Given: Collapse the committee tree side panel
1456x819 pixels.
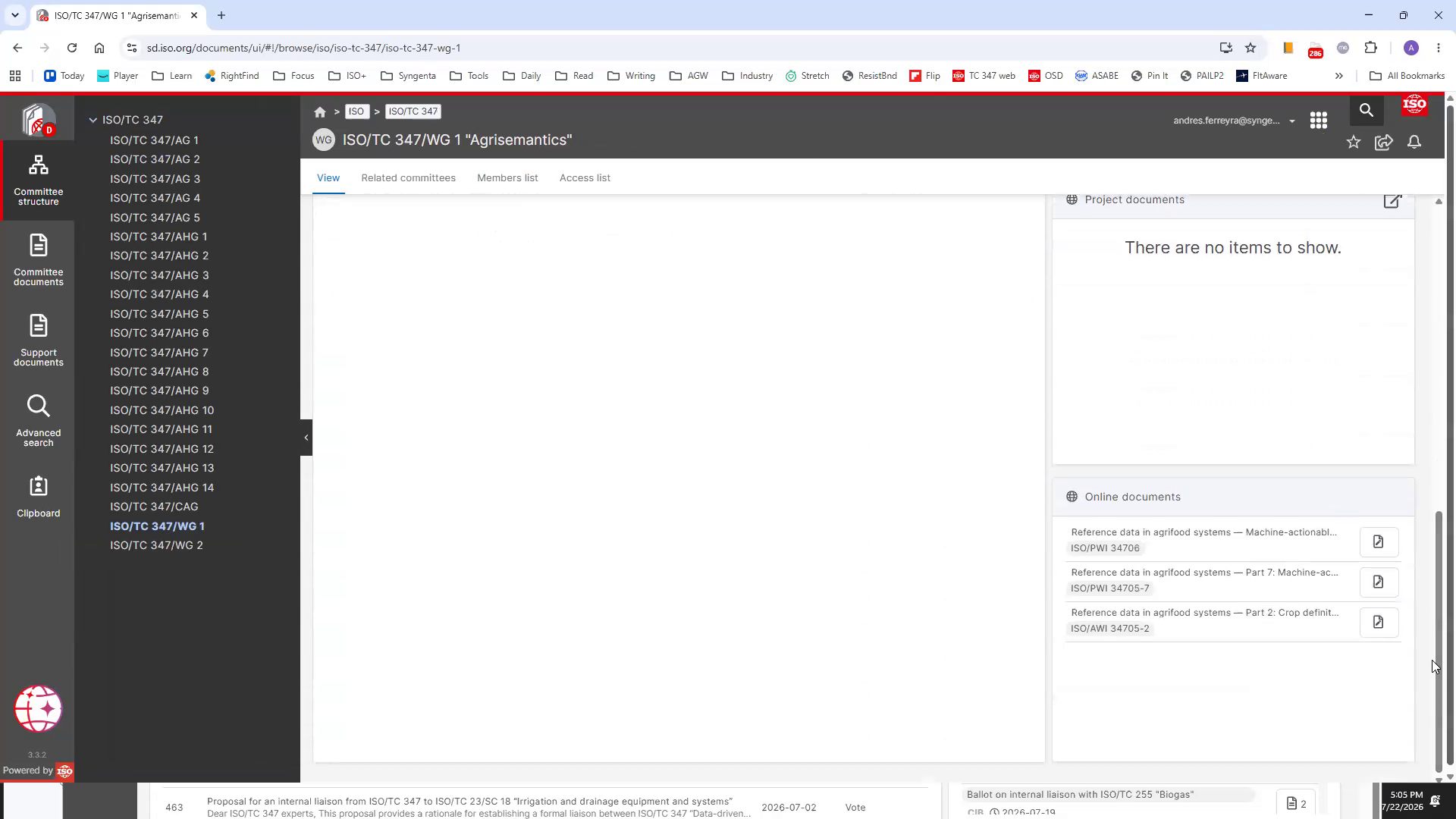Looking at the screenshot, I should pyautogui.click(x=306, y=438).
